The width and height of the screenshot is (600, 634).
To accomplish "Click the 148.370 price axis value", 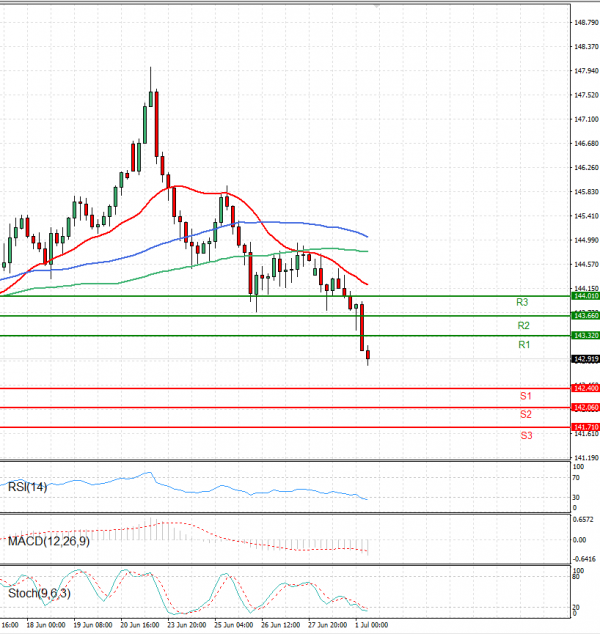I will click(x=586, y=47).
